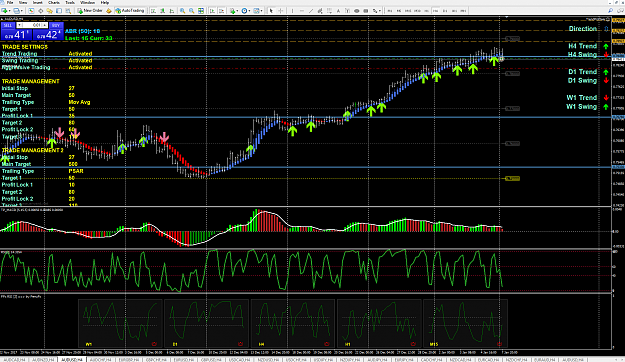Click the 'Direction' label text

coord(583,29)
